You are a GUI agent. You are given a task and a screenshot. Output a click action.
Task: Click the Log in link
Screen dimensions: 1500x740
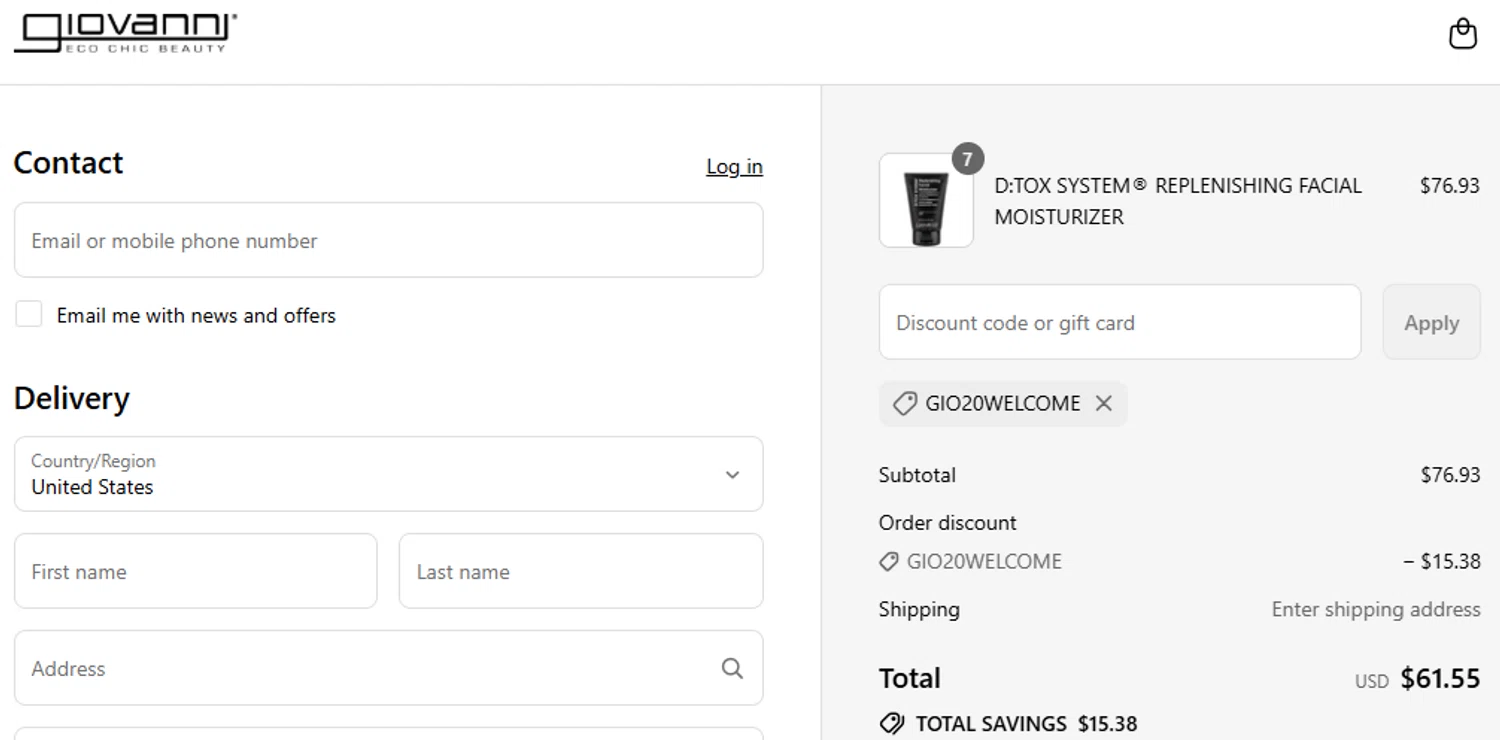(x=734, y=166)
